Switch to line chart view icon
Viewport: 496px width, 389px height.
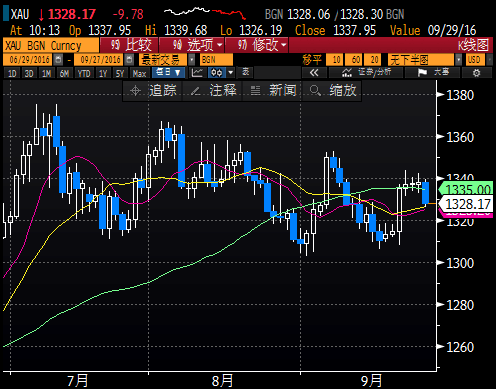197,73
